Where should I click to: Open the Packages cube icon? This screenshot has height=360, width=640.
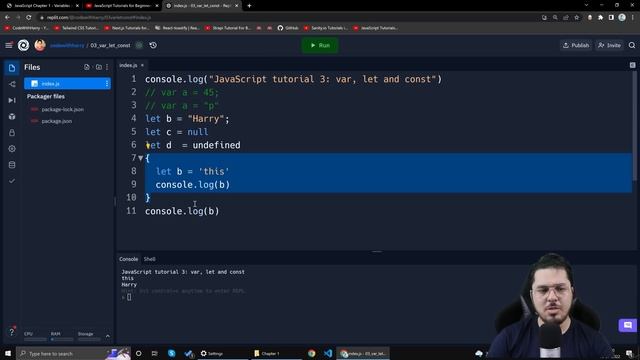12,117
